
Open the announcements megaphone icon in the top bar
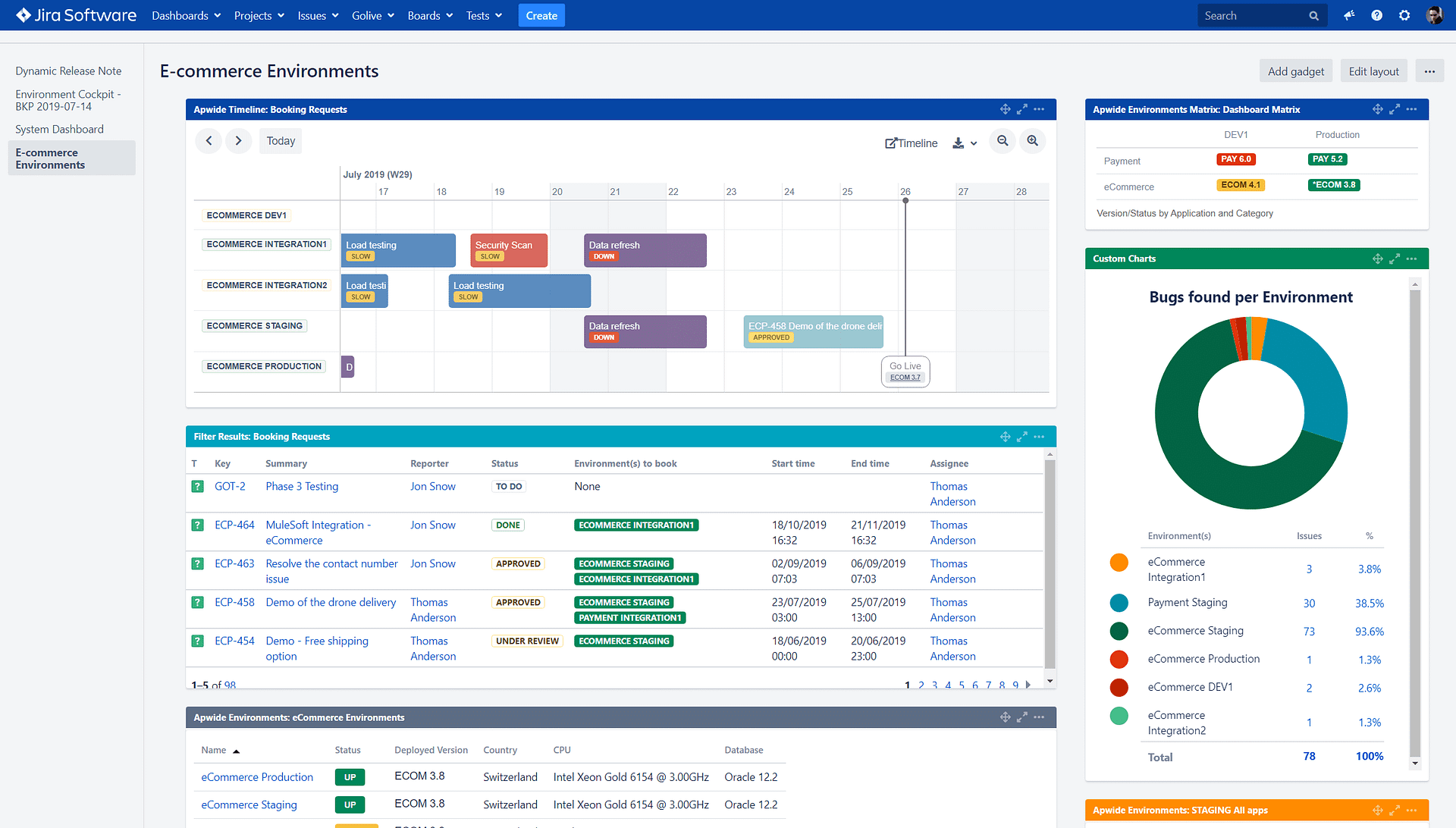coord(1349,15)
